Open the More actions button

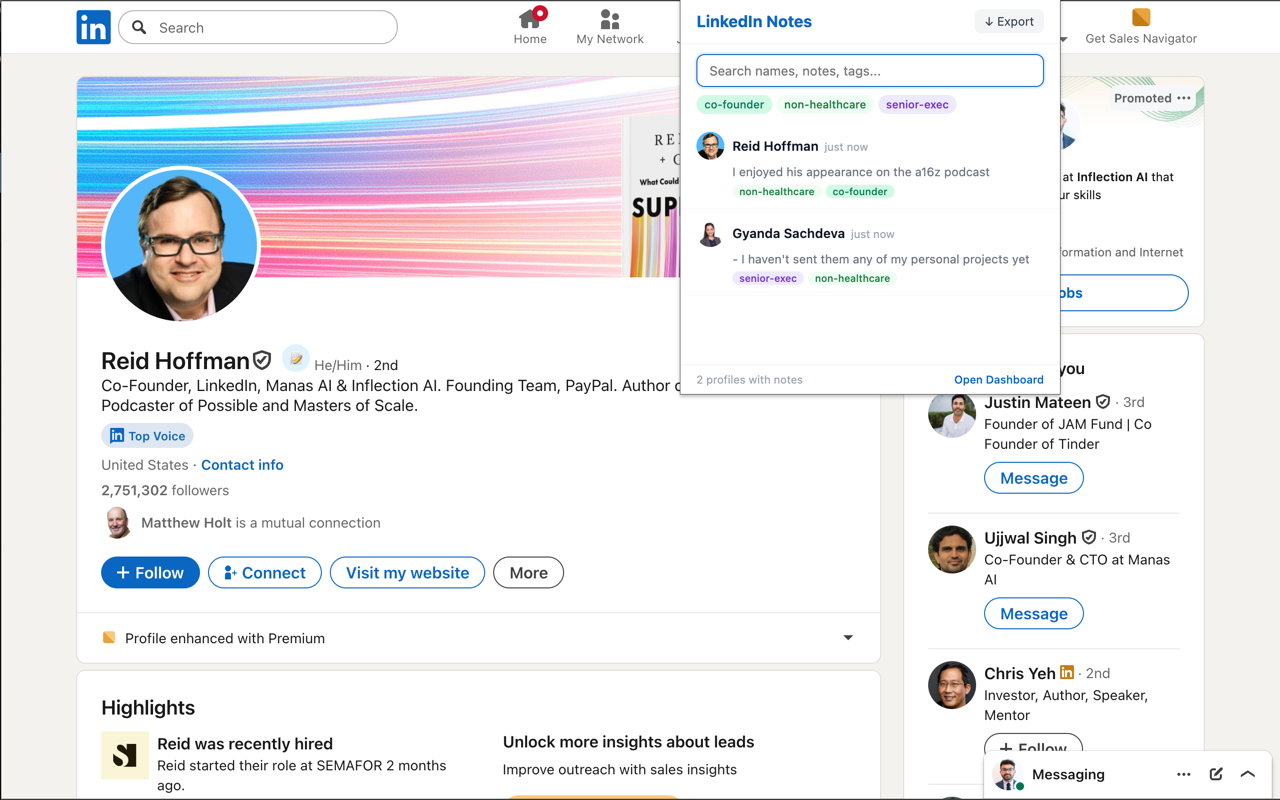(528, 573)
